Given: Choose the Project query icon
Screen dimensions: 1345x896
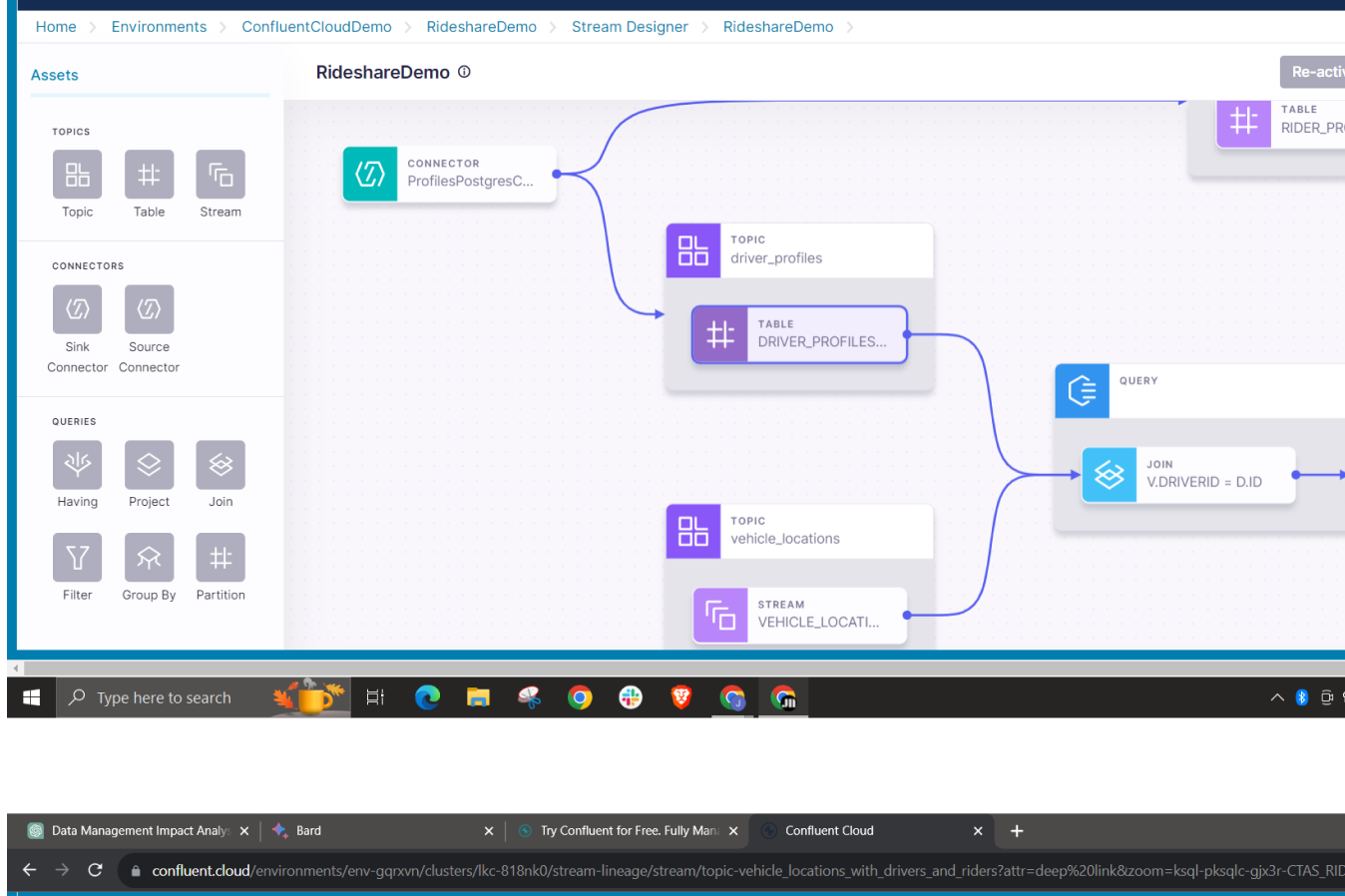Looking at the screenshot, I should (149, 465).
